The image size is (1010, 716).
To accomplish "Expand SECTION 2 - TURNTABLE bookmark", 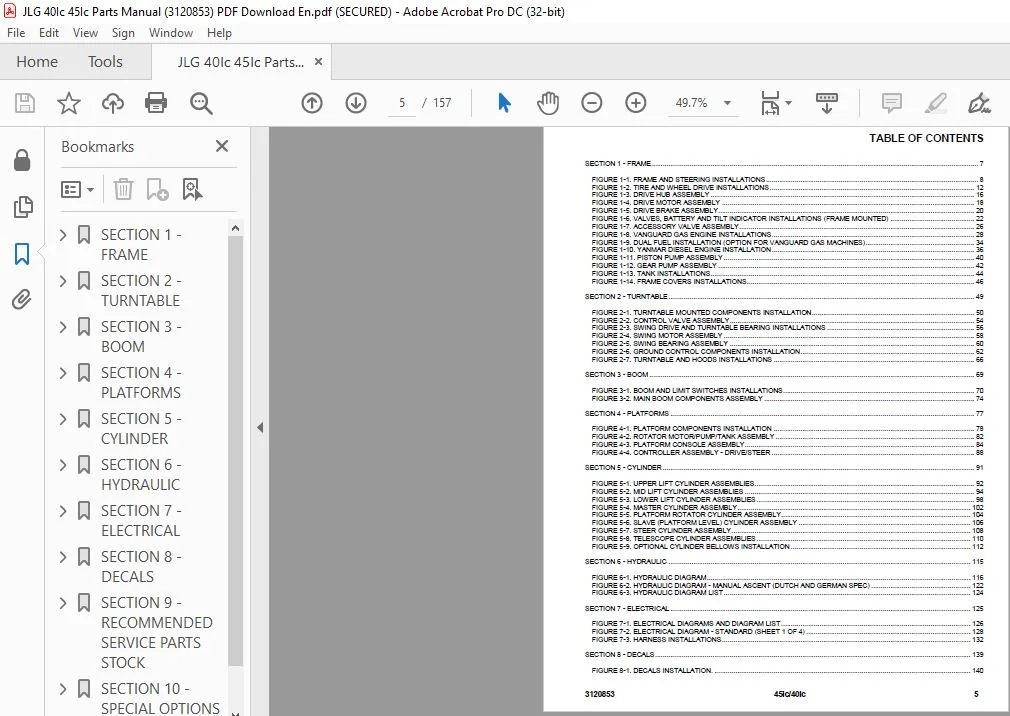I will [x=63, y=281].
